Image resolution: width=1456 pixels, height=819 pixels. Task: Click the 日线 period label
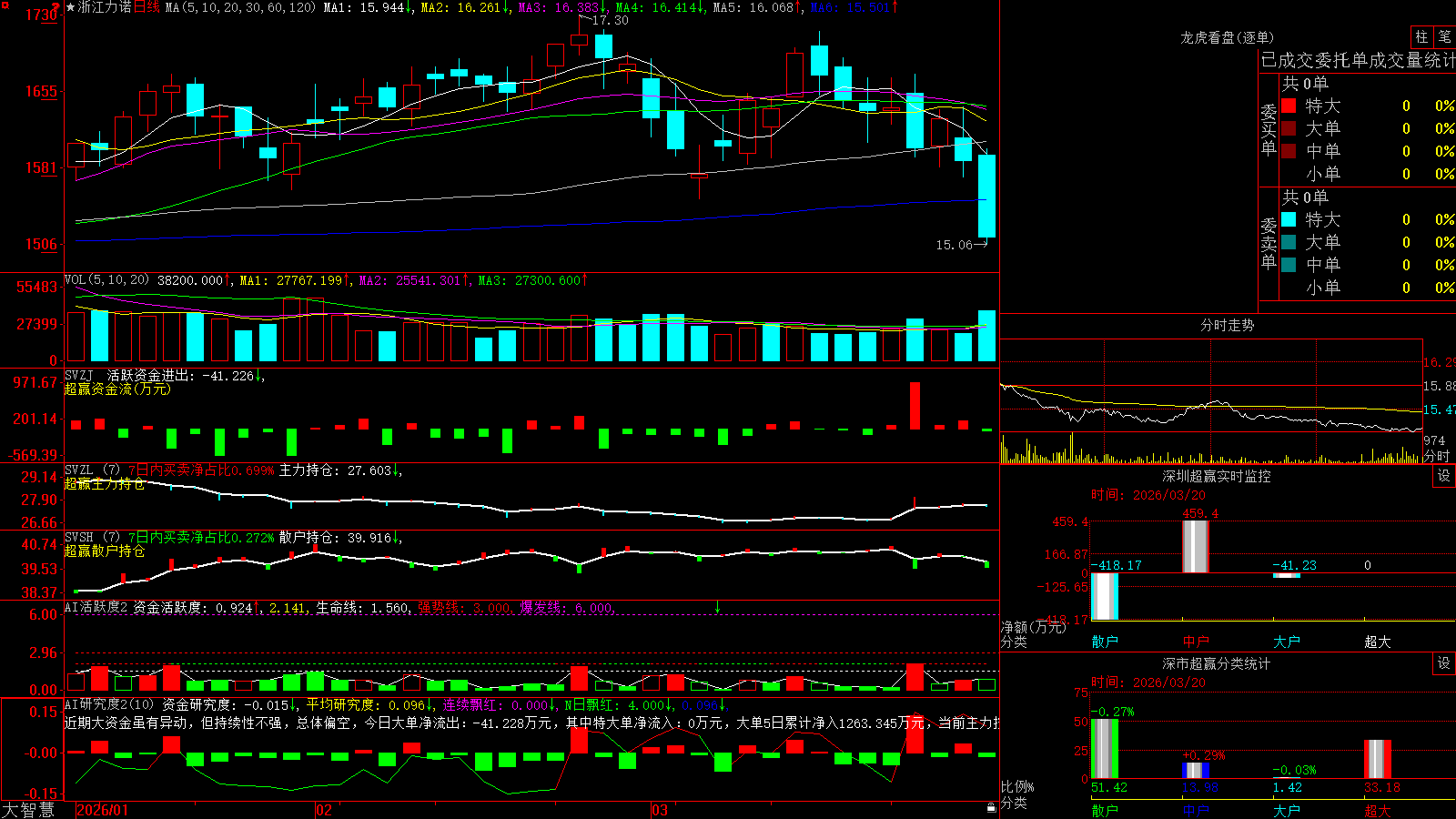tap(147, 7)
